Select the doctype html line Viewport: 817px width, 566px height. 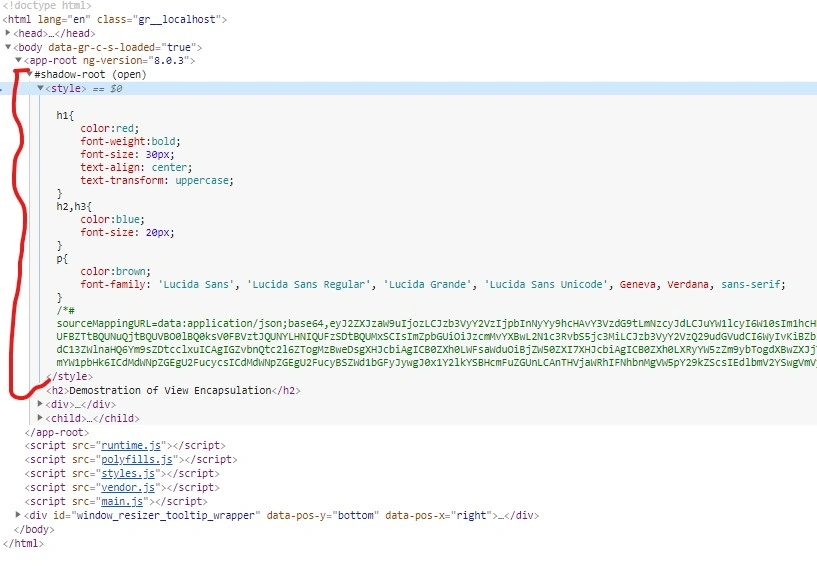[x=47, y=6]
